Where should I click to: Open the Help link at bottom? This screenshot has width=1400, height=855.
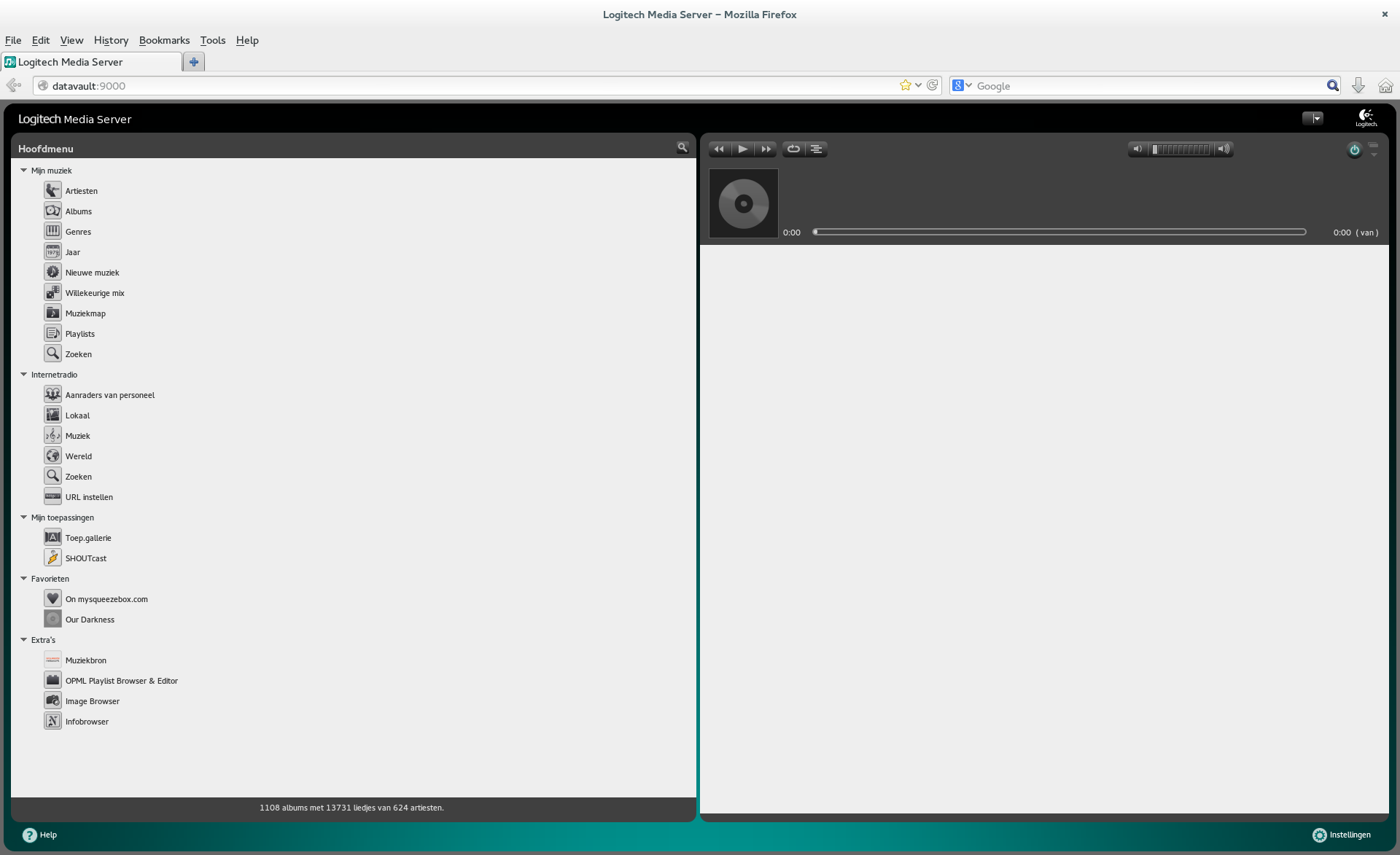click(x=39, y=835)
